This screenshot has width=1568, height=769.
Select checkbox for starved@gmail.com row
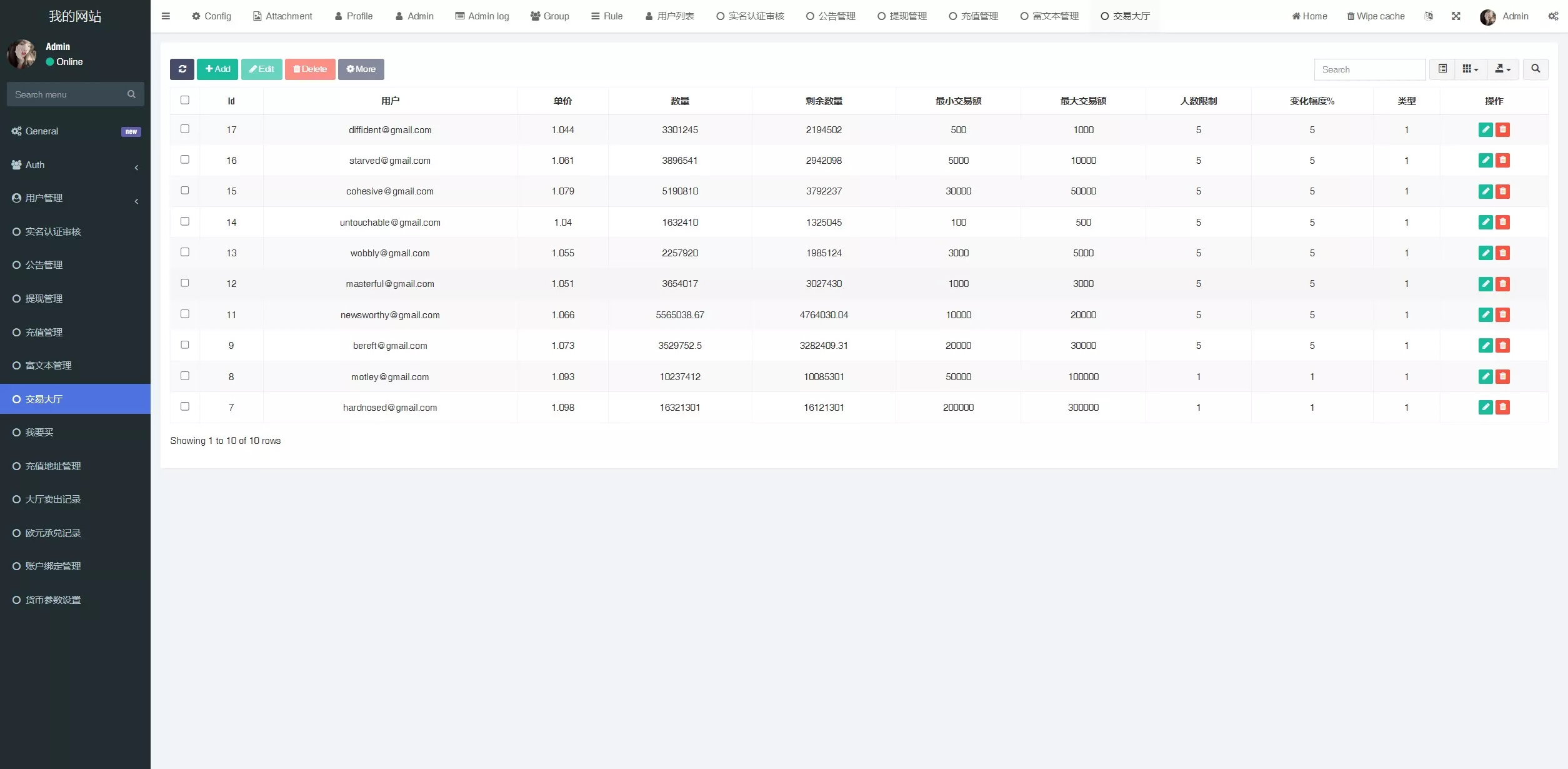[185, 159]
